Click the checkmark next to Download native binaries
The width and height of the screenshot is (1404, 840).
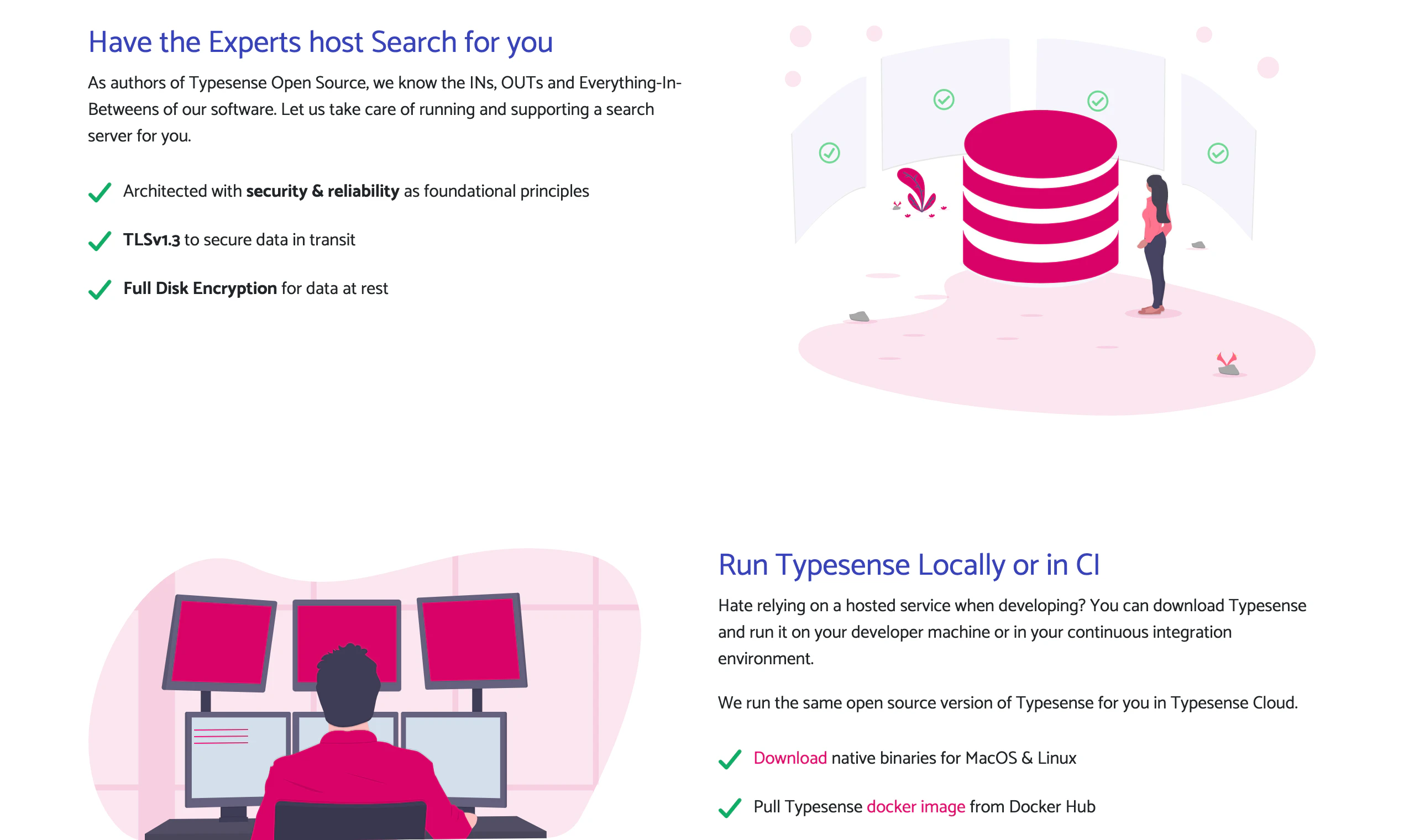click(x=730, y=759)
